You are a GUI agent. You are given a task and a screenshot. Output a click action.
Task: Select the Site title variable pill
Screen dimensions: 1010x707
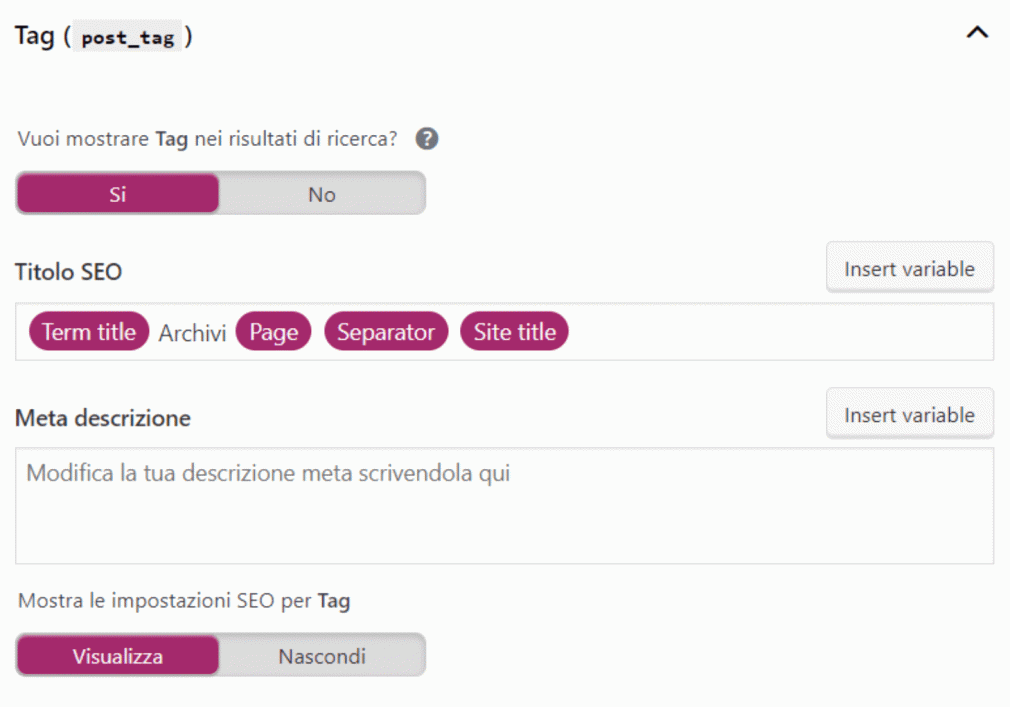pos(514,332)
